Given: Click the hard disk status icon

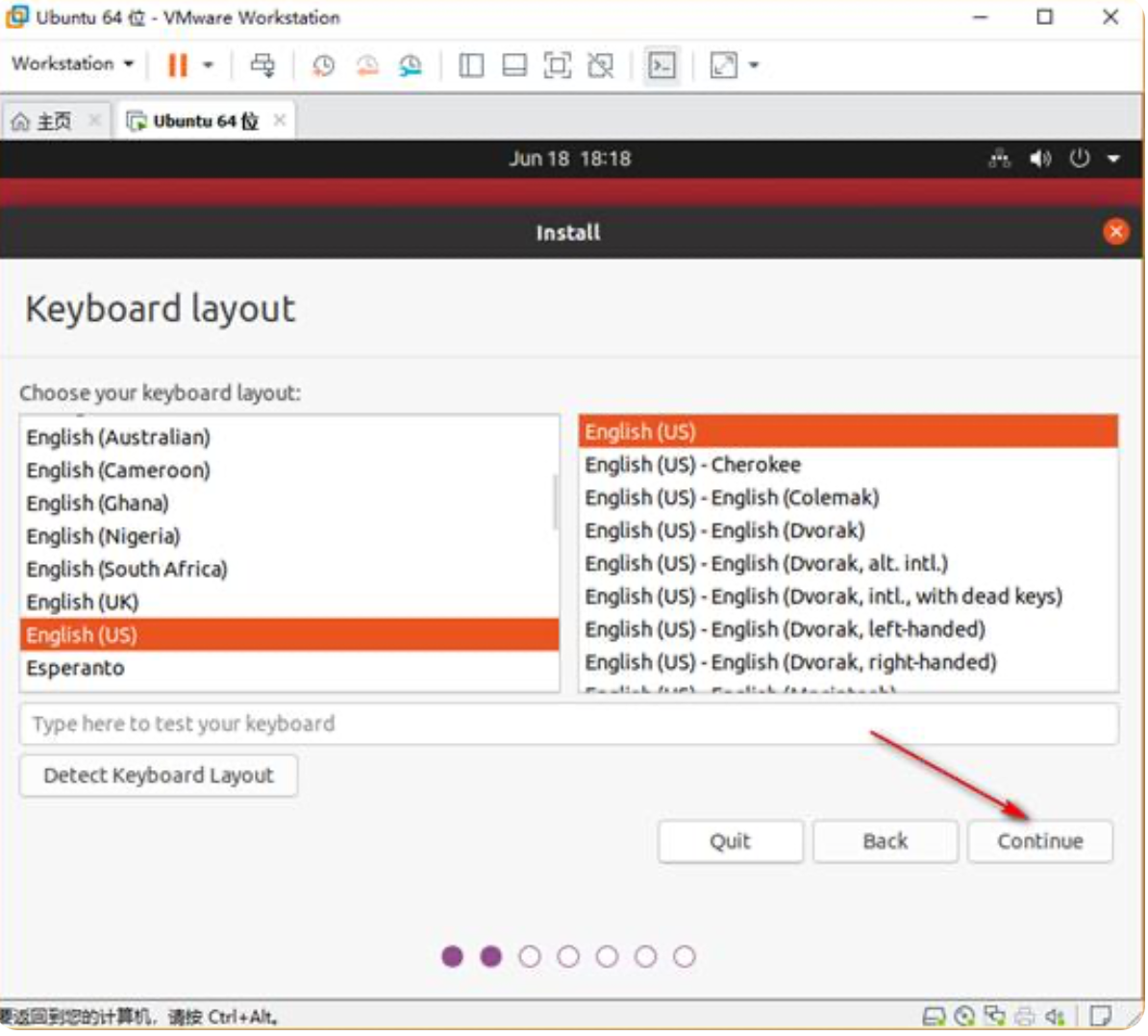Looking at the screenshot, I should pos(934,1016).
